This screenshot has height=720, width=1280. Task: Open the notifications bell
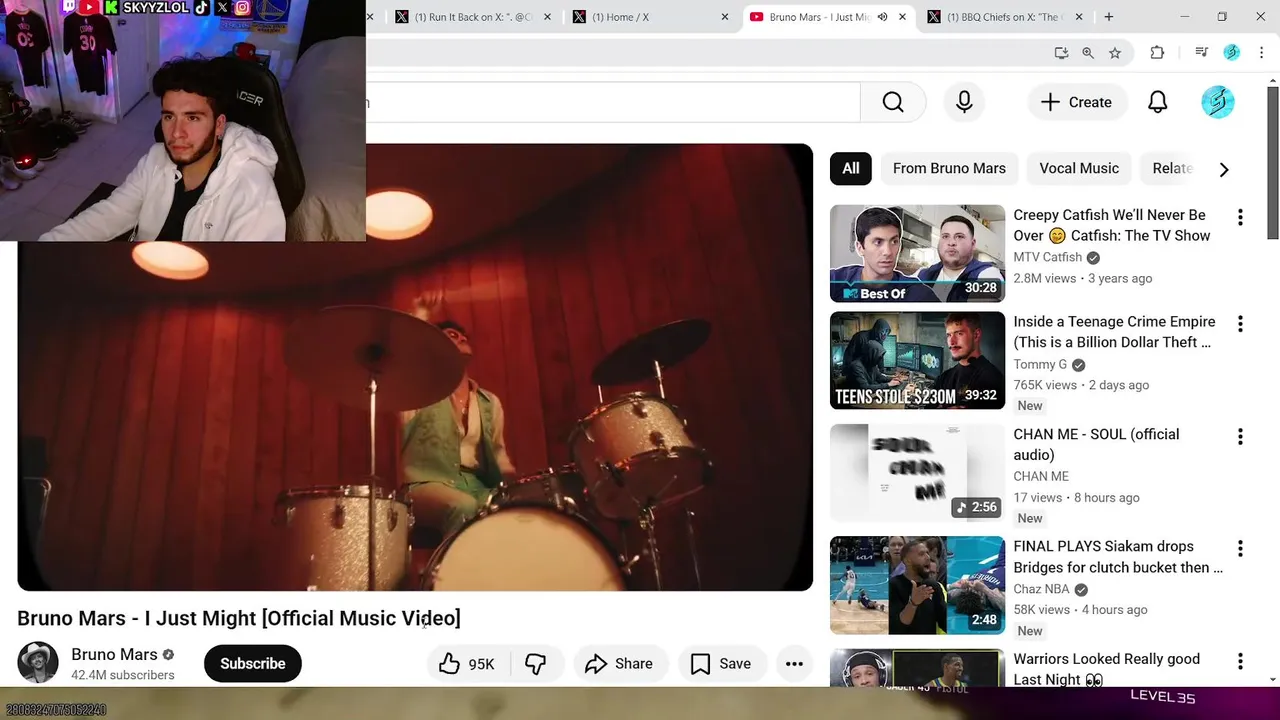coord(1157,102)
